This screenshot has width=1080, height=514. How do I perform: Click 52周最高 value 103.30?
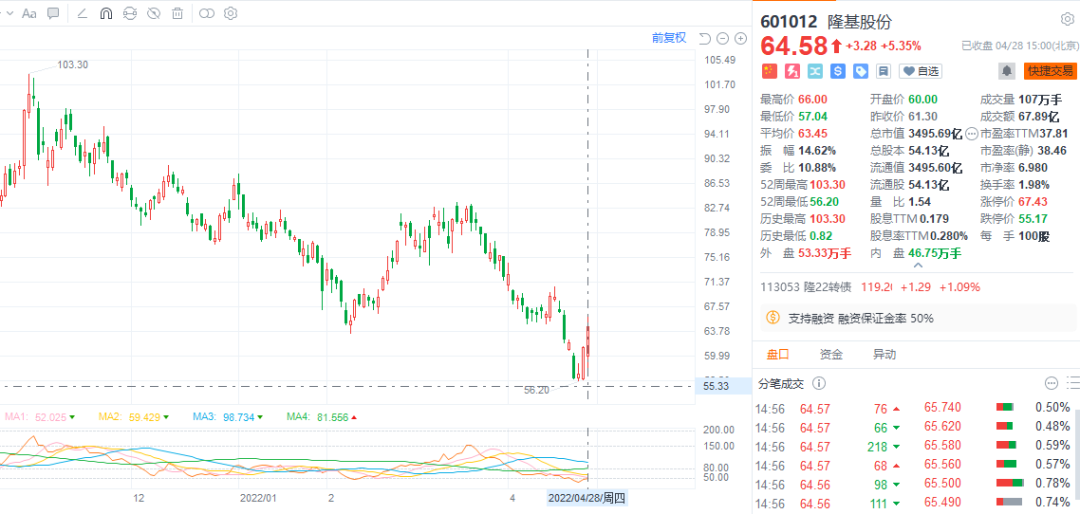point(826,185)
